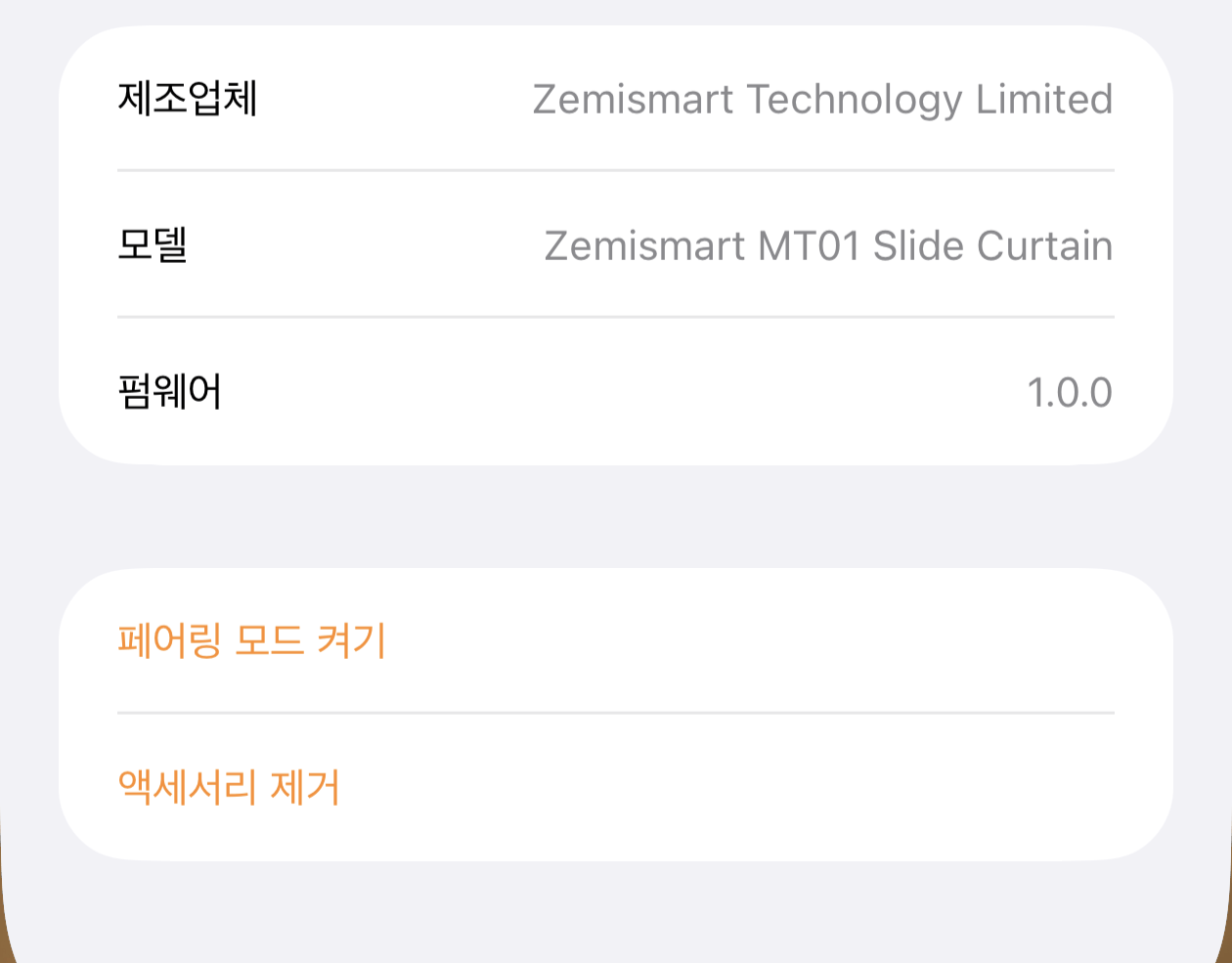Viewport: 1232px width, 963px height.
Task: Click the blank area below 액세서리 제거 card
Action: (616, 909)
